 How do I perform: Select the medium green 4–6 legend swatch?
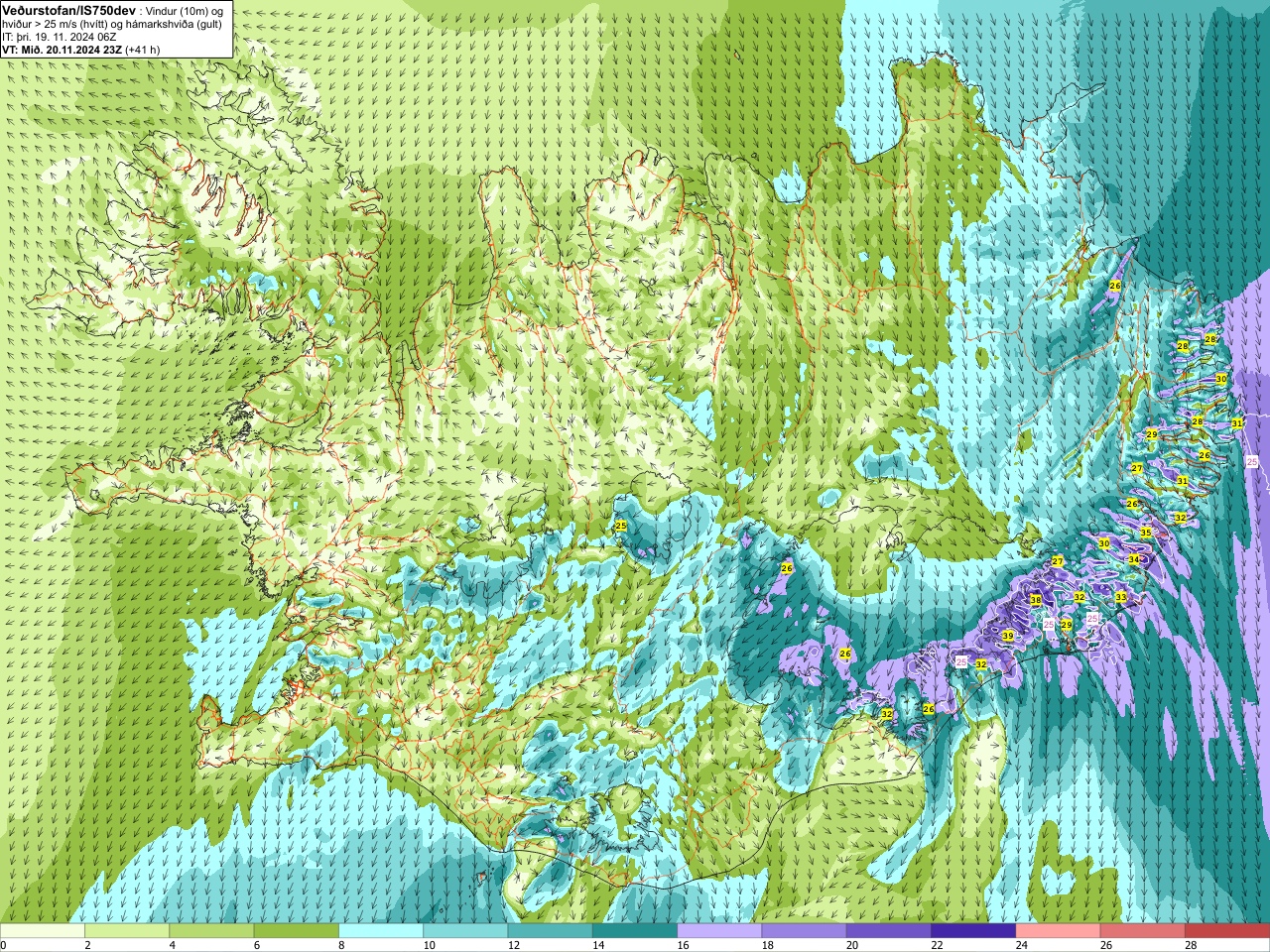pos(211,931)
